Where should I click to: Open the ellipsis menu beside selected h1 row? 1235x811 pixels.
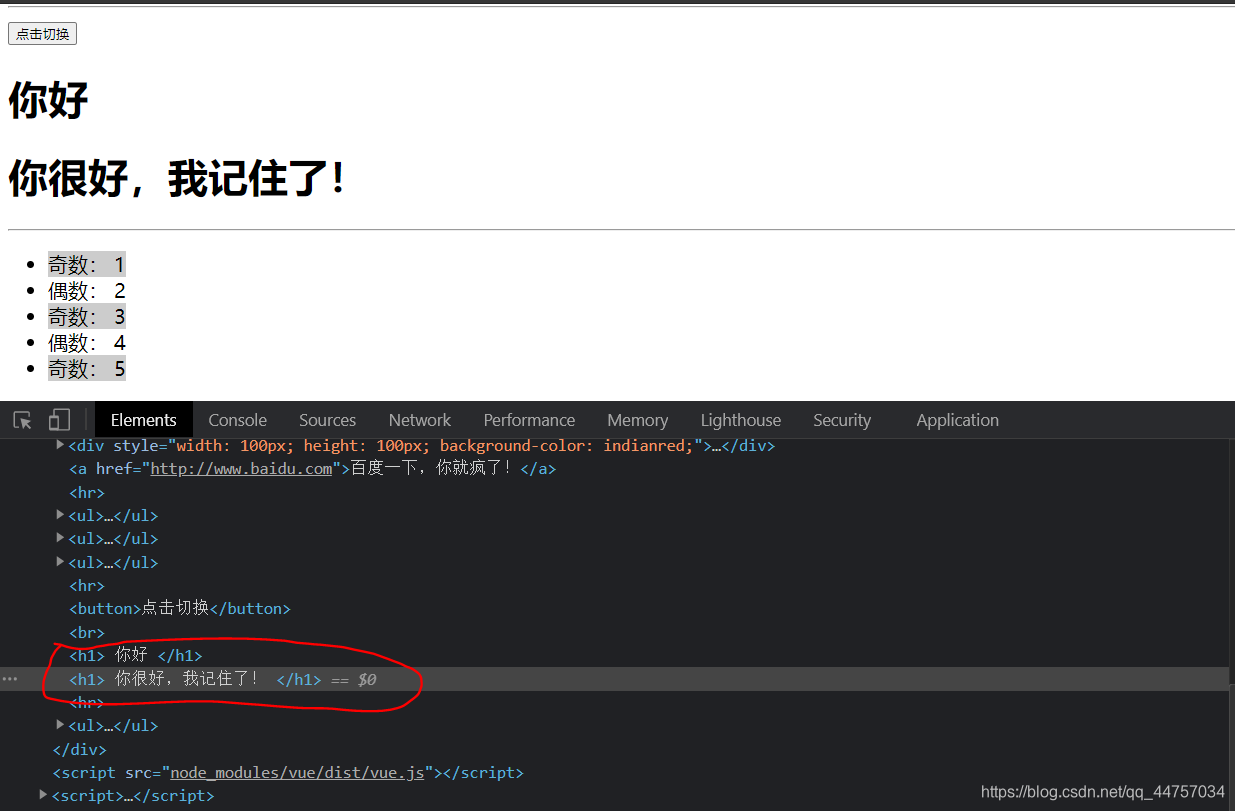[10, 679]
